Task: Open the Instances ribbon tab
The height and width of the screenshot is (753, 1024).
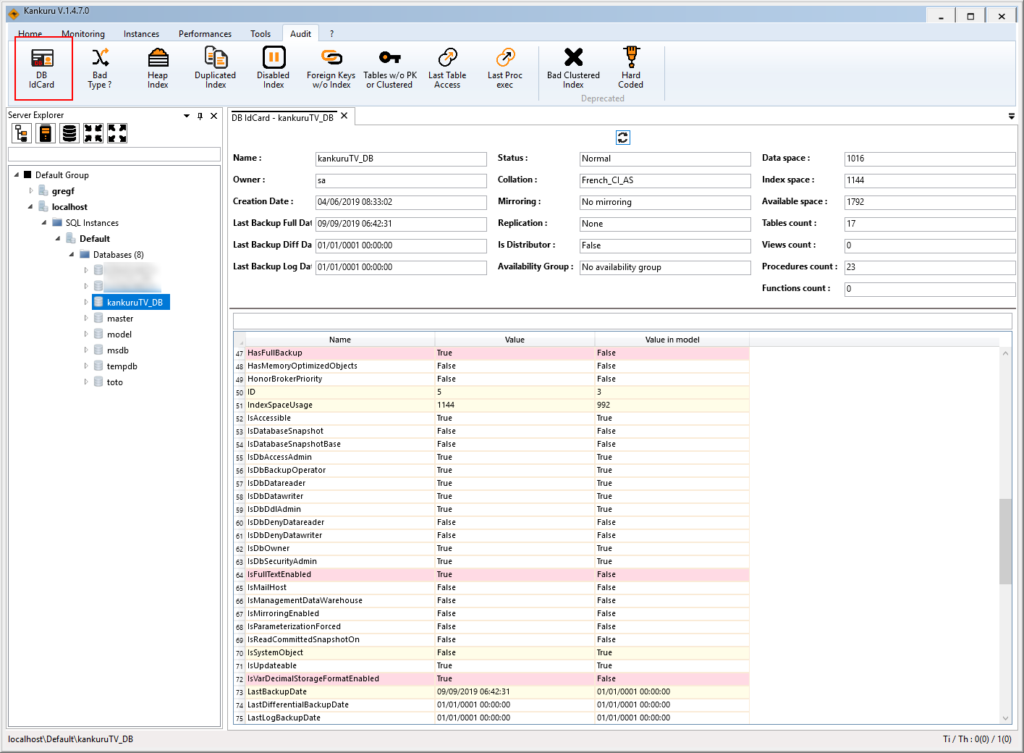Action: click(141, 34)
